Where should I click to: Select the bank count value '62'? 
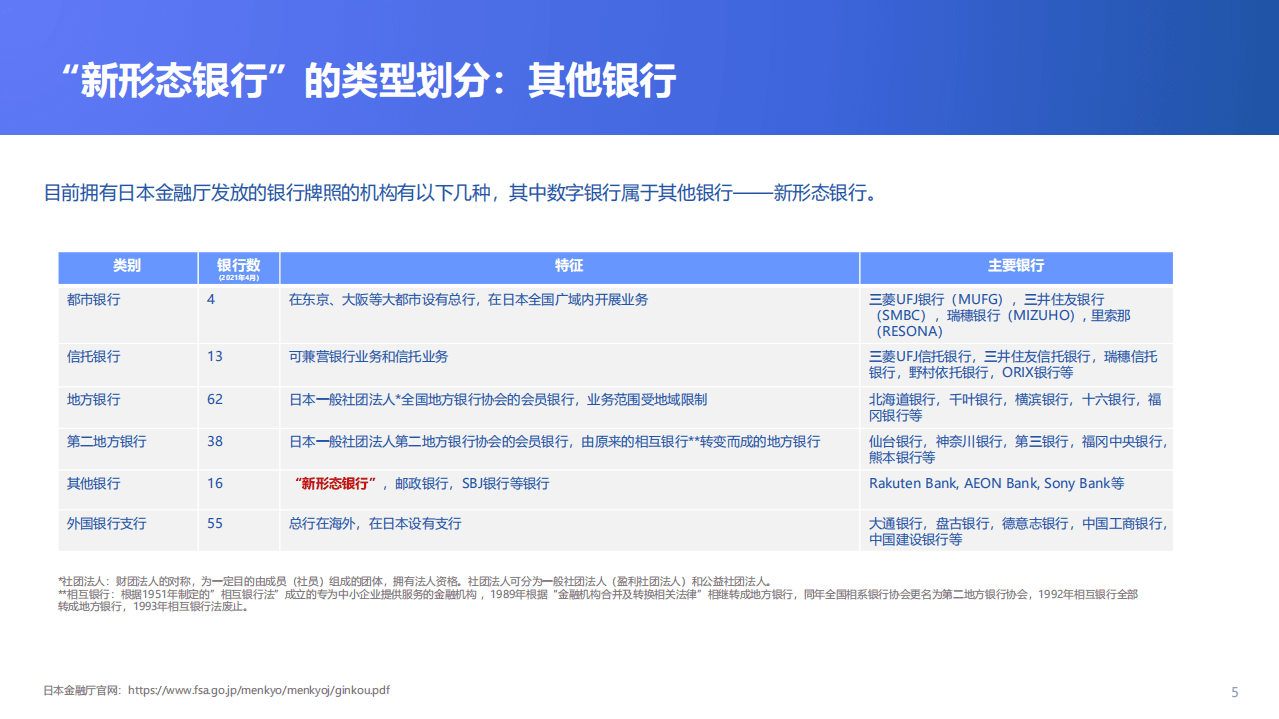[217, 398]
